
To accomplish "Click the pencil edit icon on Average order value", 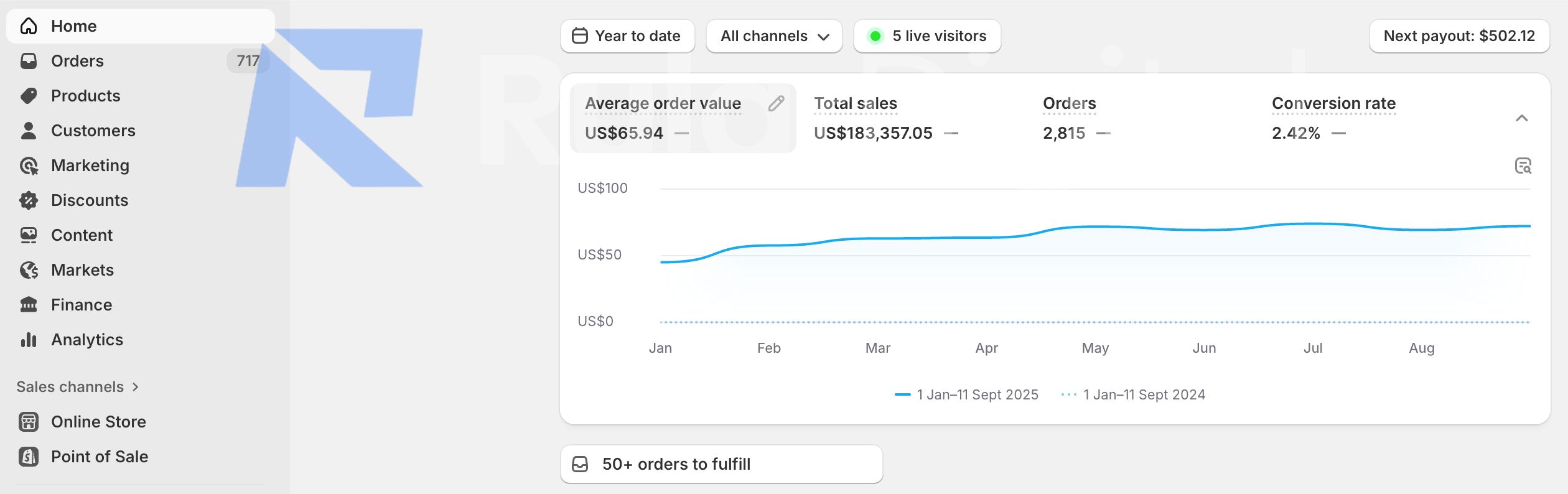I will pyautogui.click(x=776, y=103).
